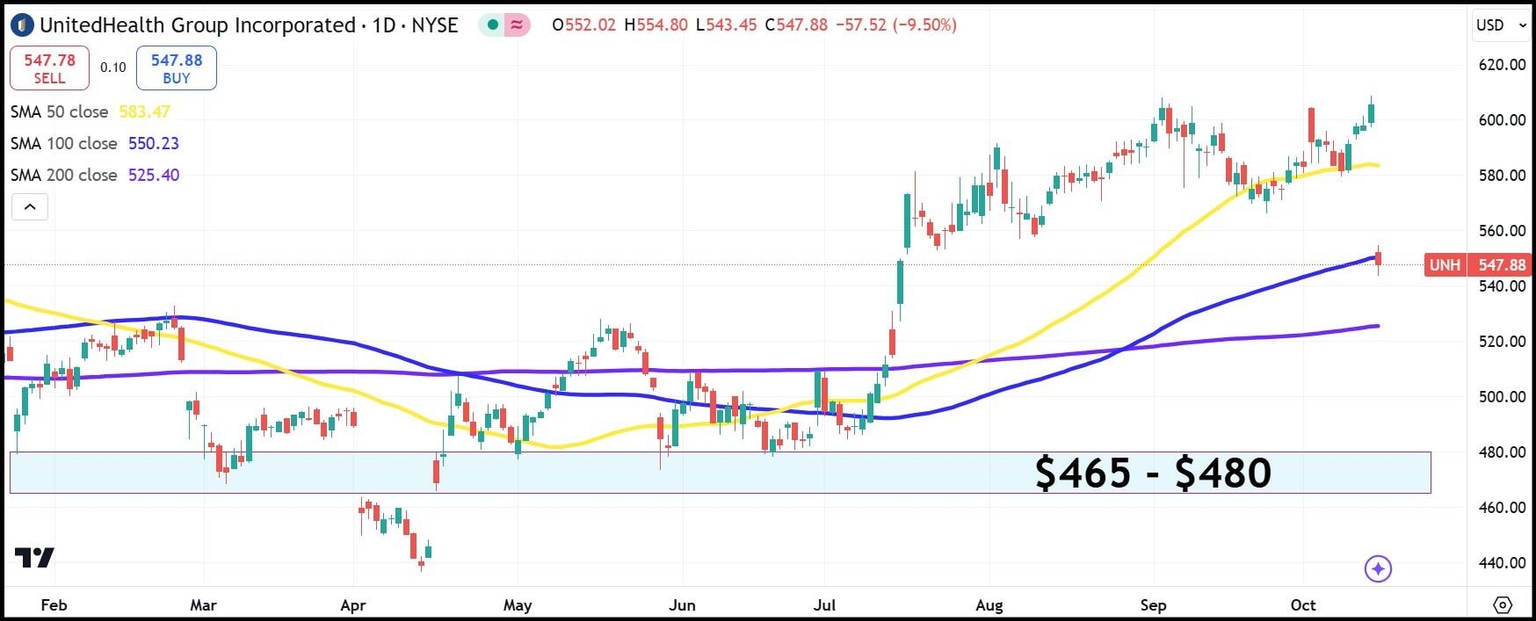Click the 600.00 price axis label
Viewport: 1536px width, 621px height.
pos(1501,120)
